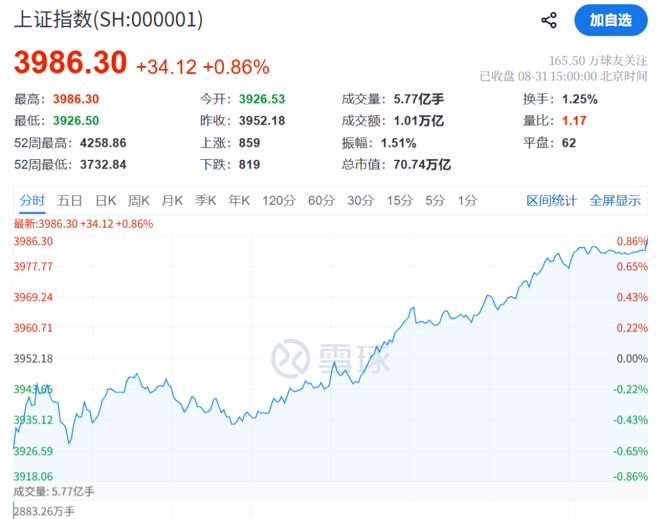Click the chart line's final peak point
This screenshot has height=519, width=667.
tap(647, 238)
